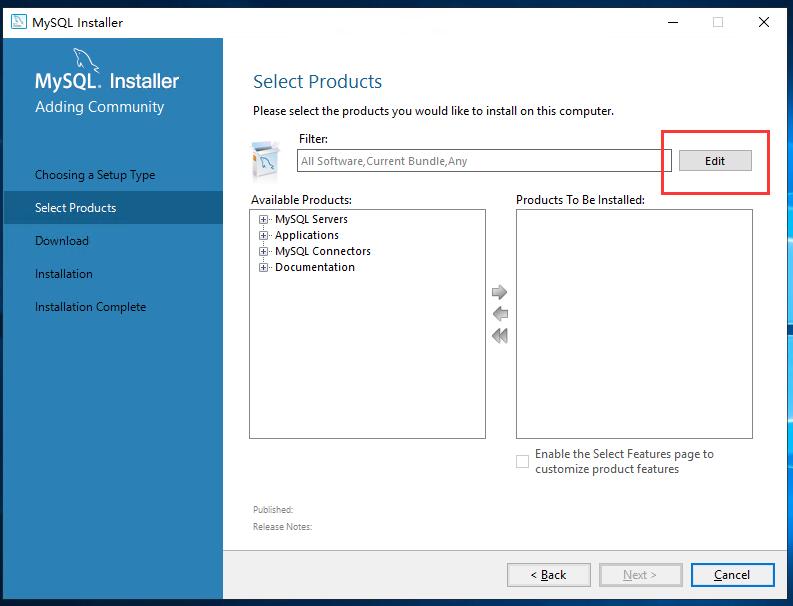Click the software package icon beside Filter
793x606 pixels.
265,160
